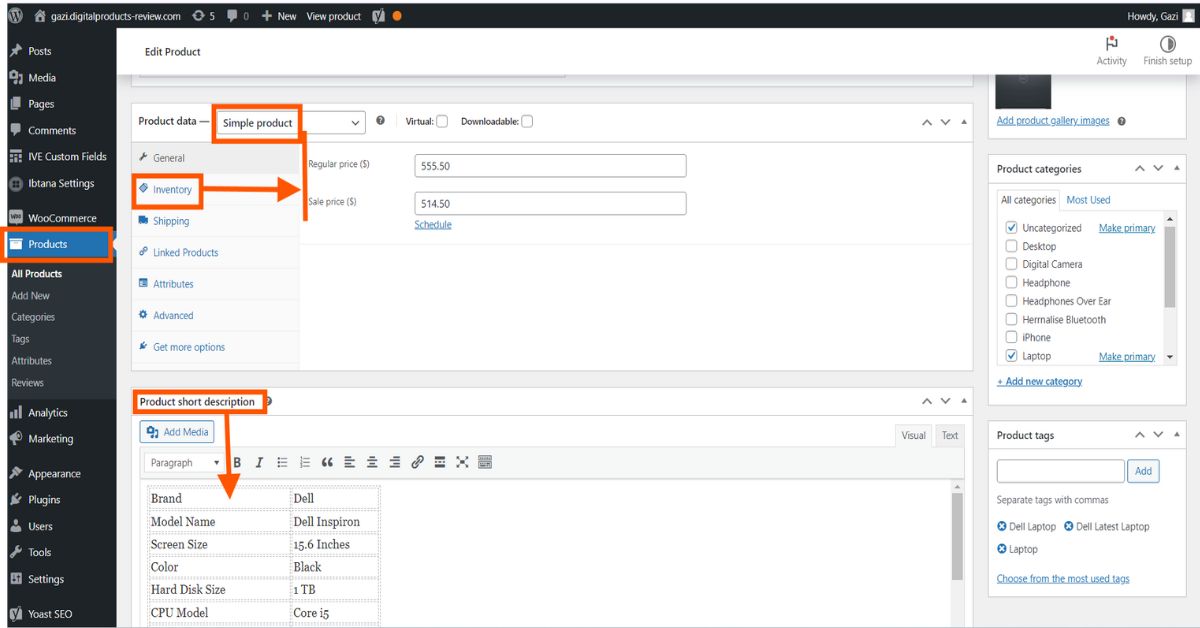
Task: Remove the Dell Laptop tag
Action: click(1002, 527)
